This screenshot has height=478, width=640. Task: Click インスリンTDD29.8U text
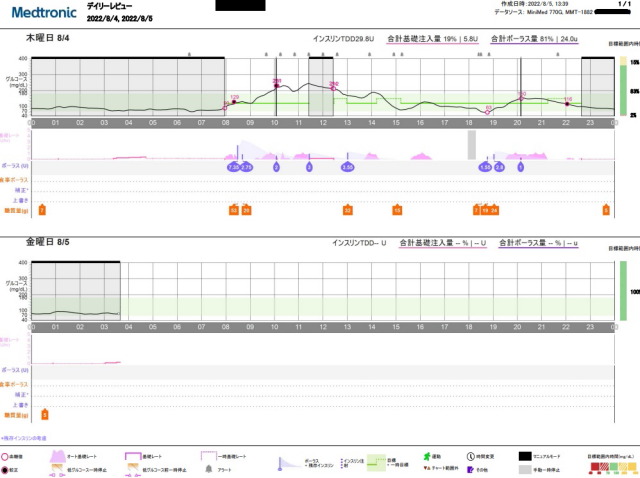tap(343, 39)
